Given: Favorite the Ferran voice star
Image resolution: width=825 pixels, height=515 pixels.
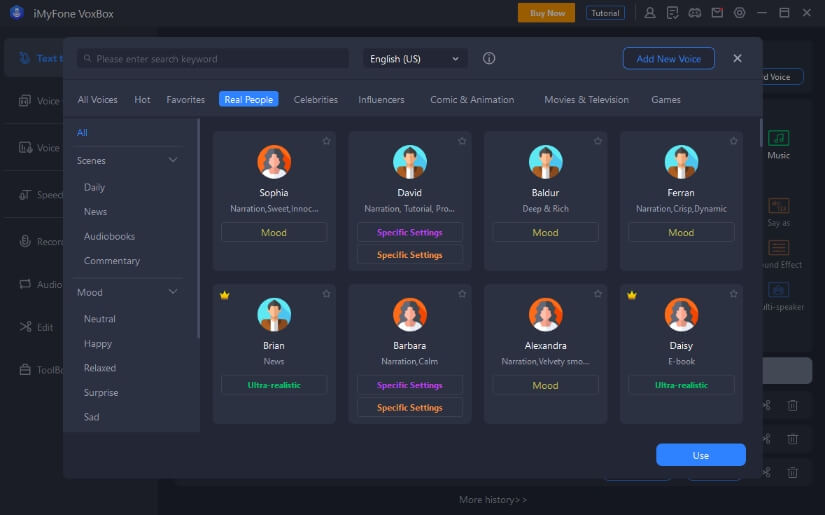Looking at the screenshot, I should tap(733, 141).
